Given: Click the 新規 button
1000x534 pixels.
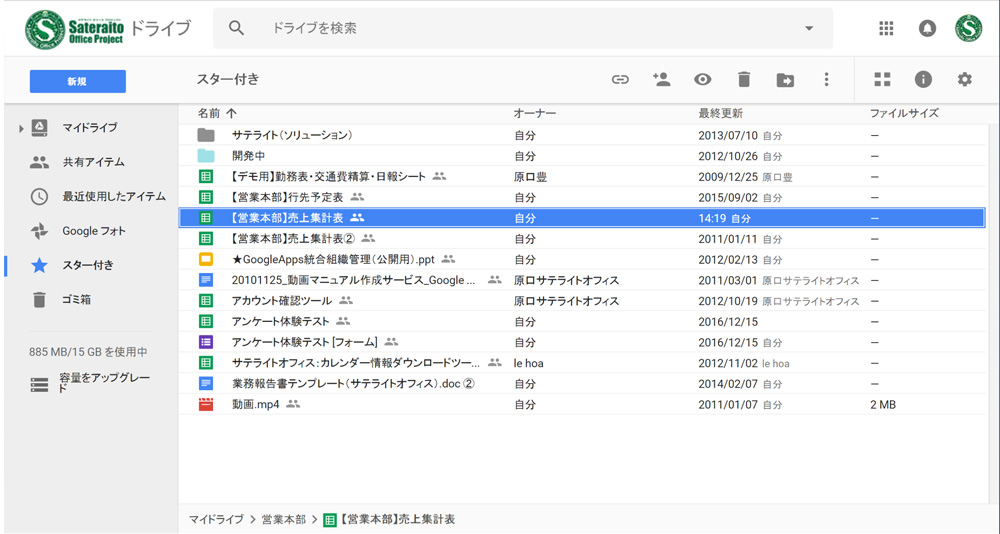Looking at the screenshot, I should [x=78, y=82].
